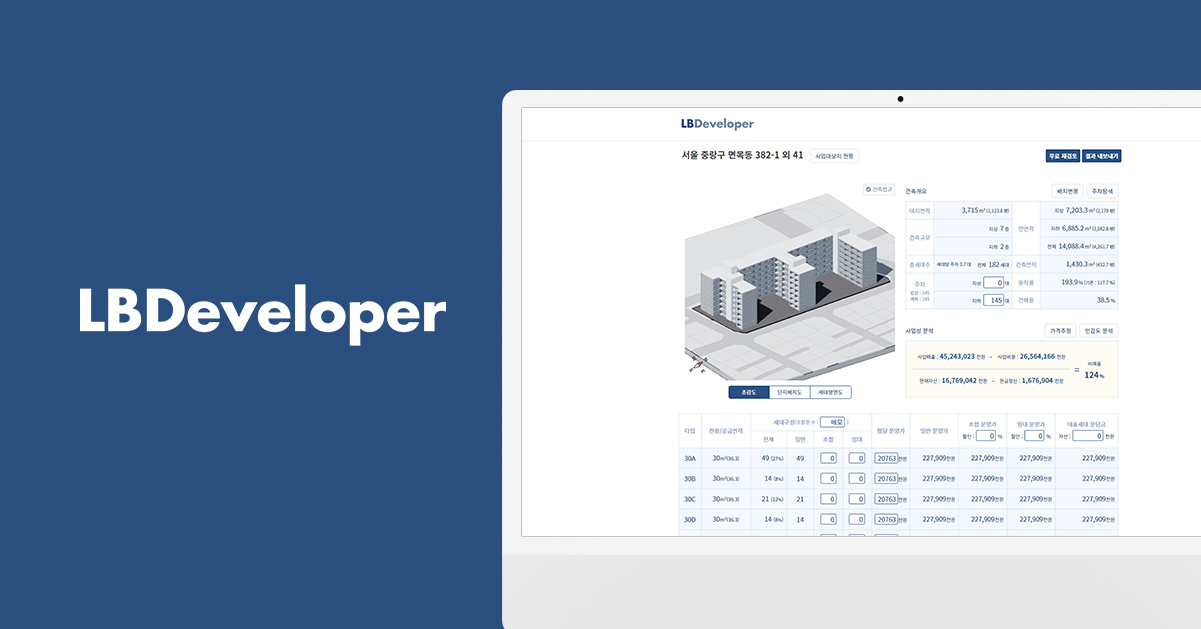Click the LBDeveloper logo at top
This screenshot has width=1201, height=629.
[x=715, y=122]
